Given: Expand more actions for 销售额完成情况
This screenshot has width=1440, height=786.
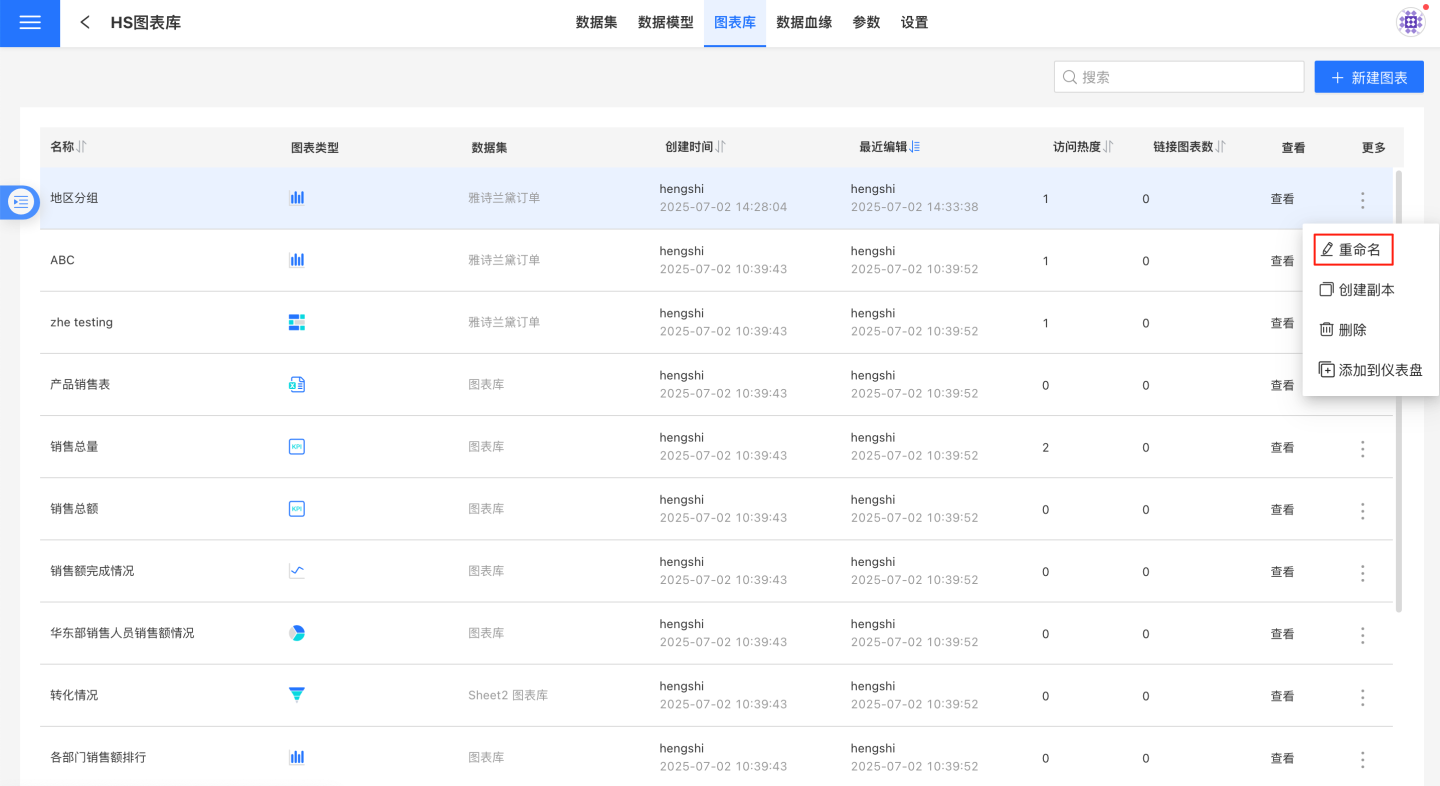Looking at the screenshot, I should point(1362,573).
